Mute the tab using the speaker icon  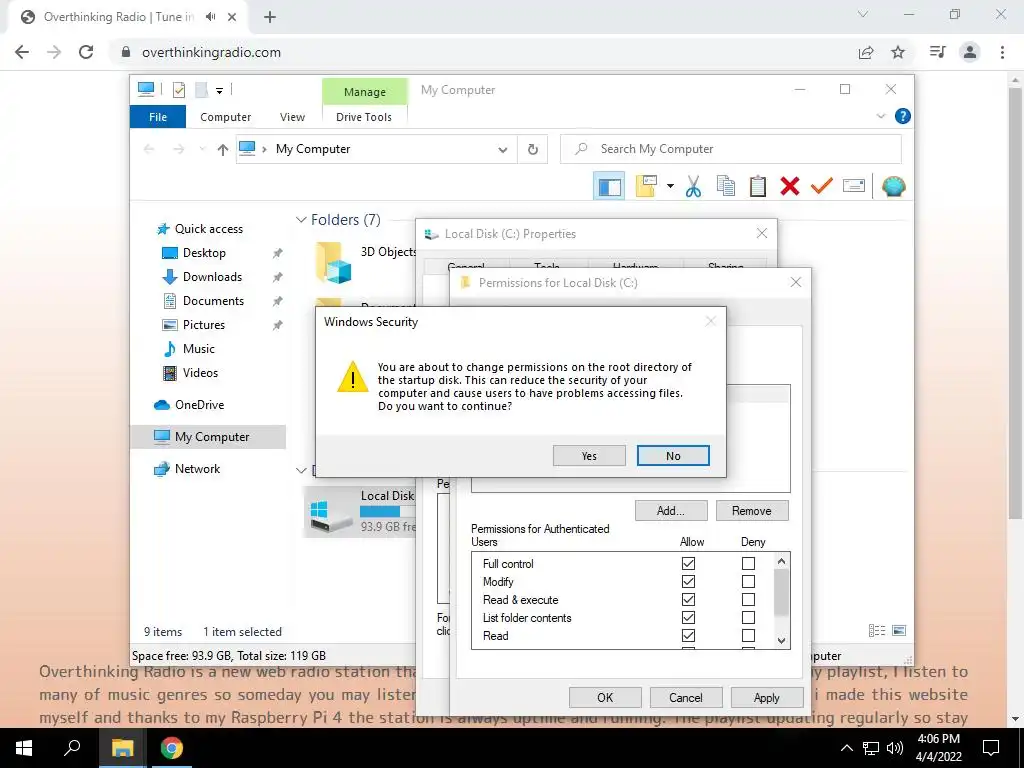pos(210,17)
